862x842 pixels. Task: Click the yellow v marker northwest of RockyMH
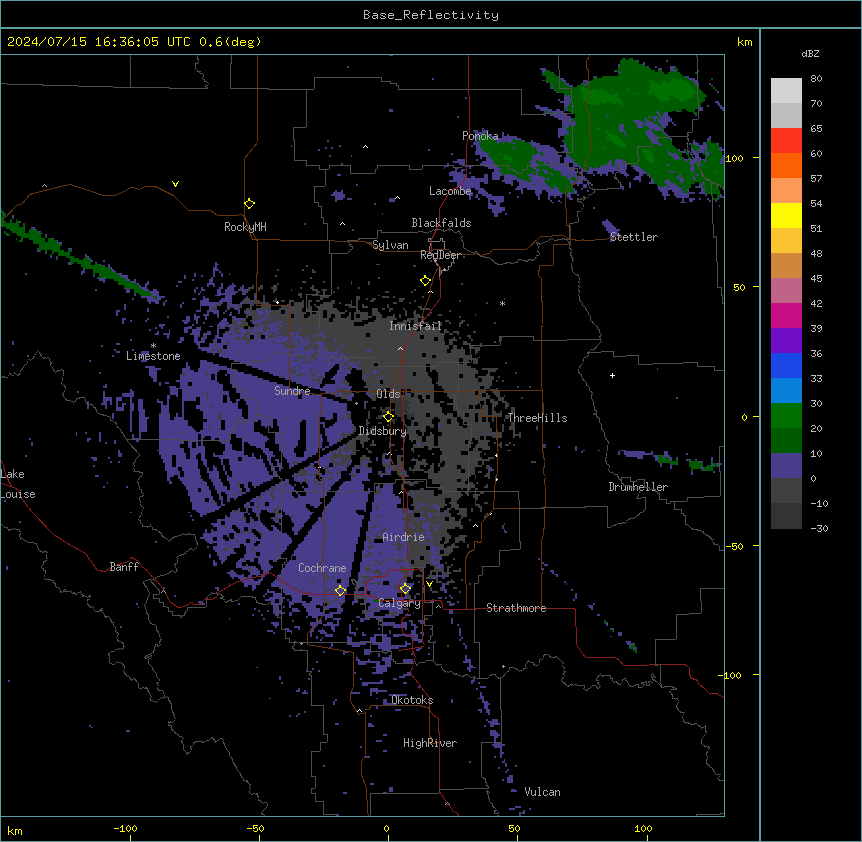click(x=175, y=184)
